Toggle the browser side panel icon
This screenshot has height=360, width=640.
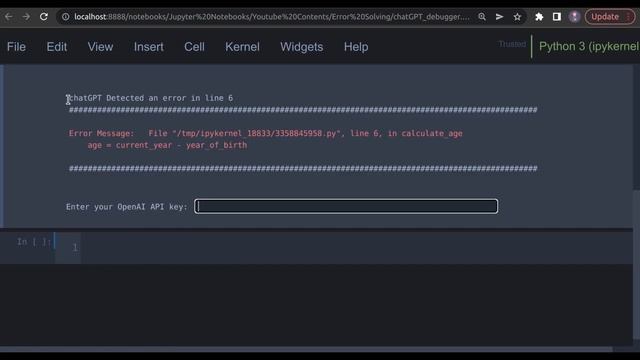coord(557,17)
